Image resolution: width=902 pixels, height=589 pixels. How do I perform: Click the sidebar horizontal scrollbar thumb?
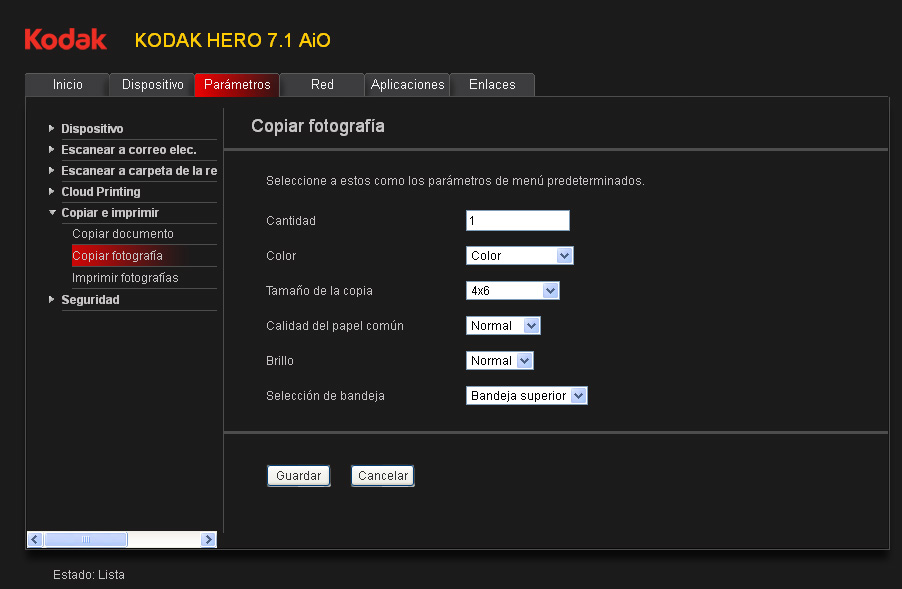pos(86,540)
